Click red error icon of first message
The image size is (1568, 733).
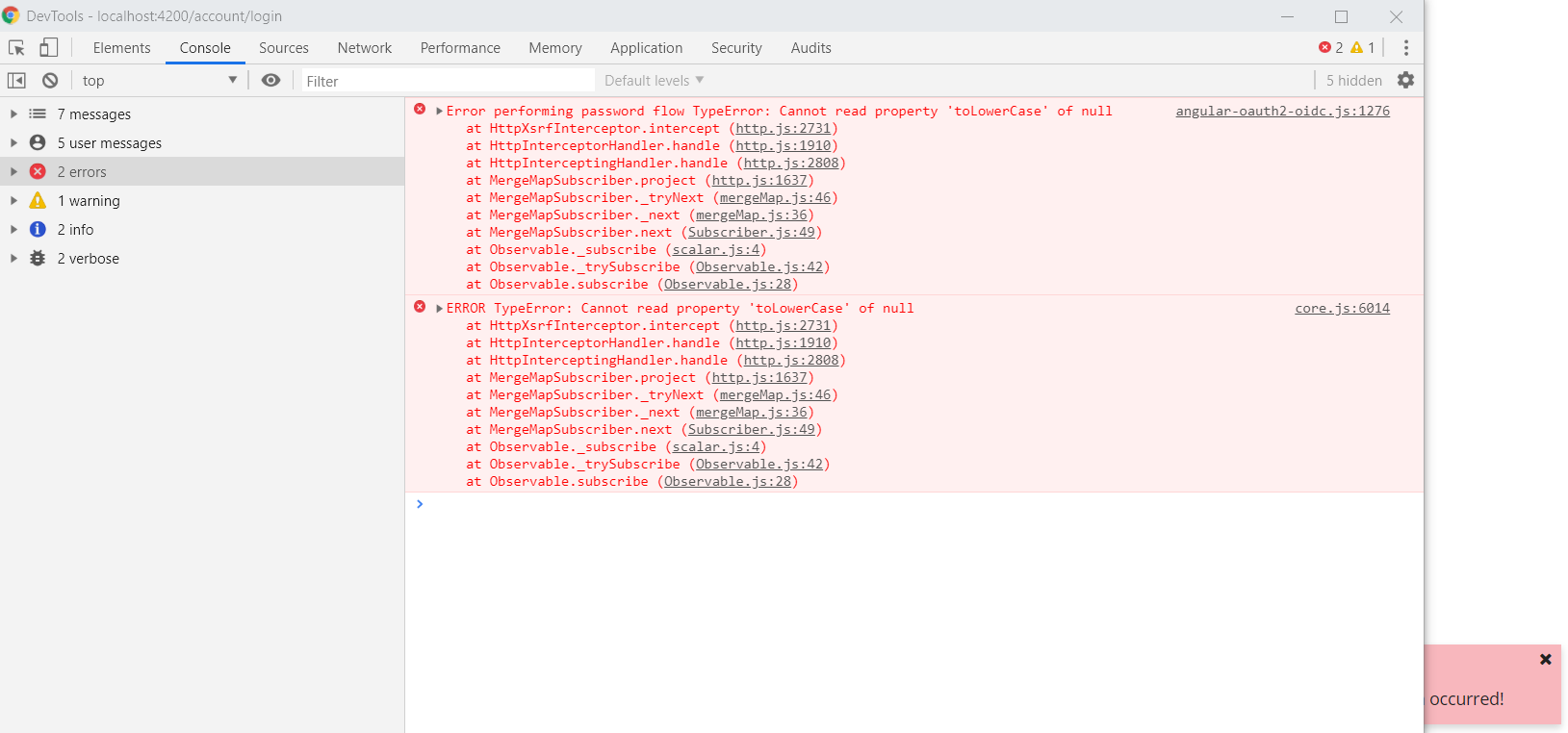tap(420, 110)
